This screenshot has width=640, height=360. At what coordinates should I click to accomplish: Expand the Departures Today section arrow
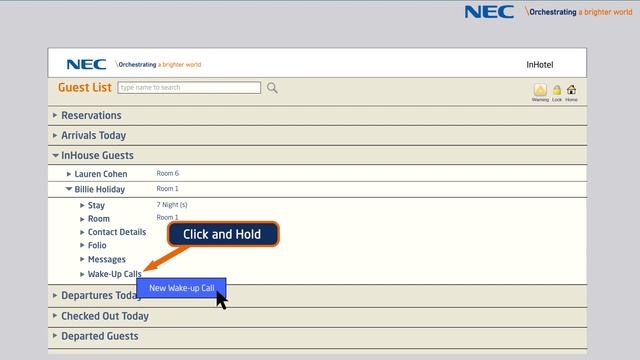[55, 295]
